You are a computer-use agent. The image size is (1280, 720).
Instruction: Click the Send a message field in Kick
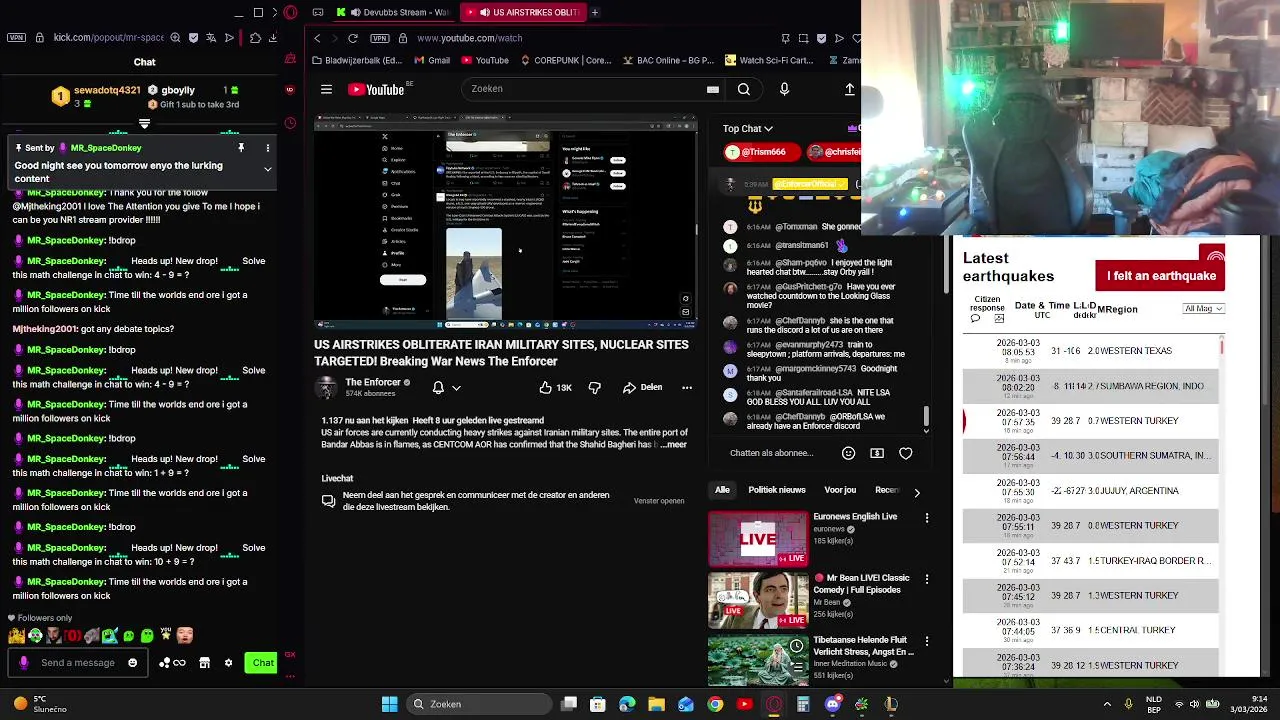point(78,662)
